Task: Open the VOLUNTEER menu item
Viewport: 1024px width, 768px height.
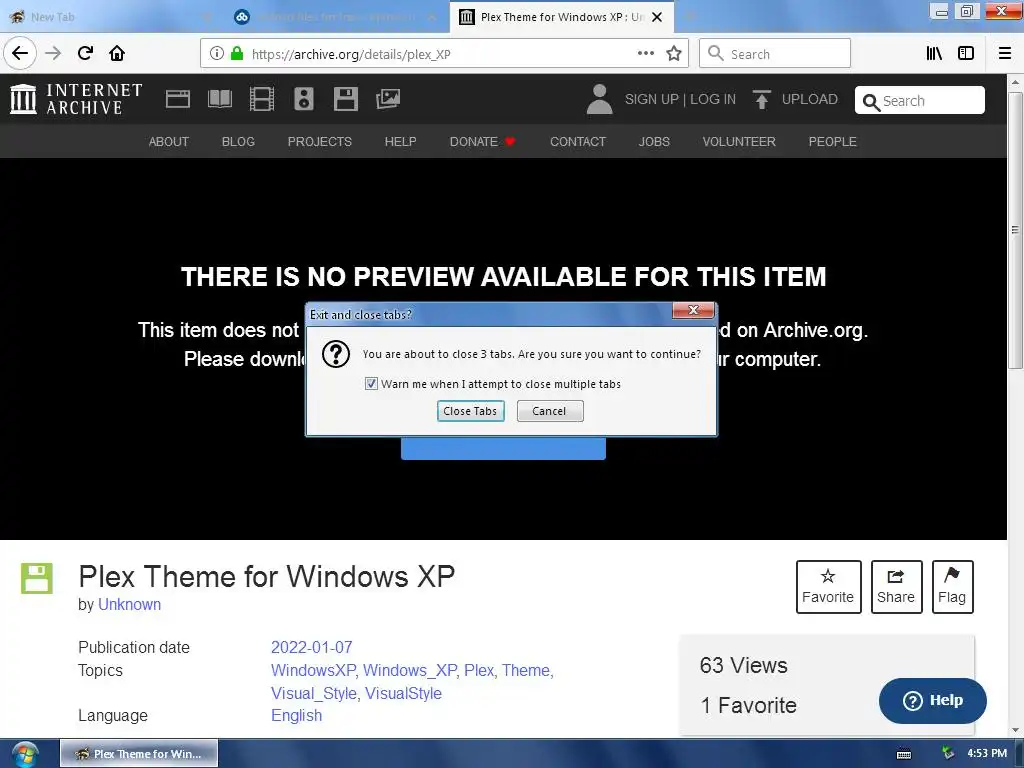Action: pyautogui.click(x=739, y=142)
